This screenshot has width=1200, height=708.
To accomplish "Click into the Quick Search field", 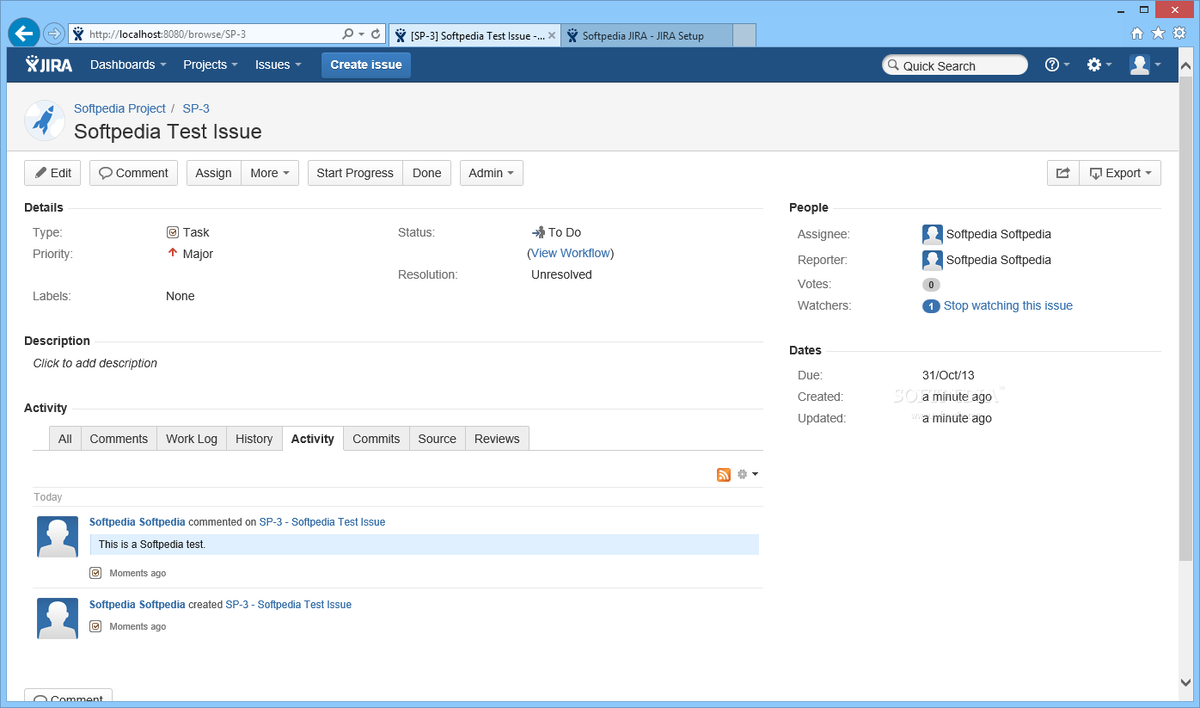I will tap(955, 65).
